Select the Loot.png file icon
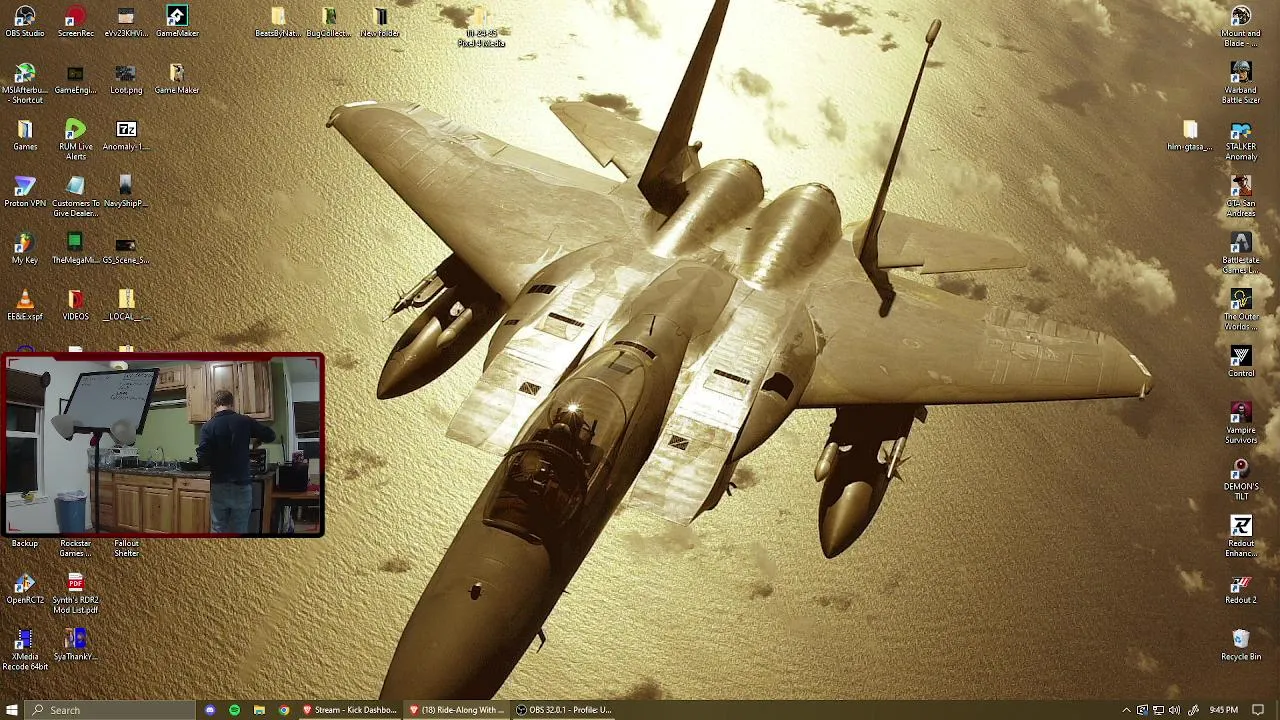 point(126,79)
